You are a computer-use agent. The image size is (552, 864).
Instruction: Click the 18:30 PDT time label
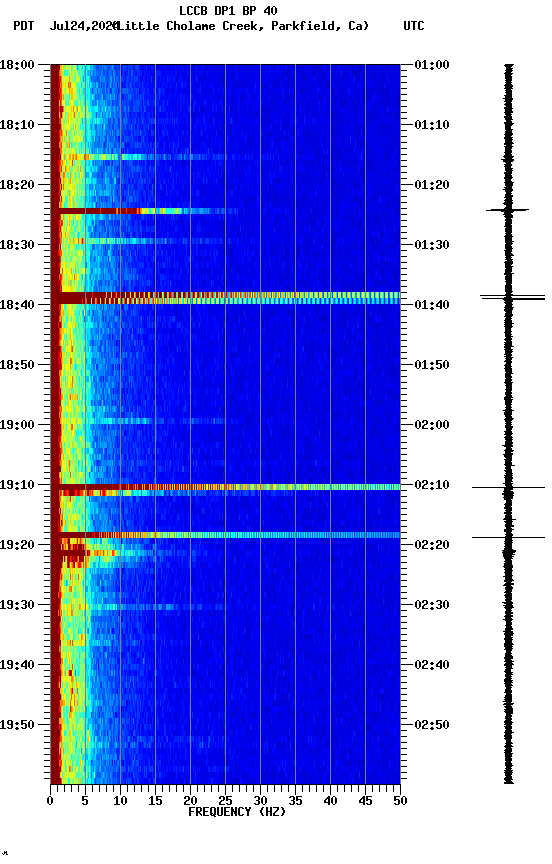click(17, 245)
